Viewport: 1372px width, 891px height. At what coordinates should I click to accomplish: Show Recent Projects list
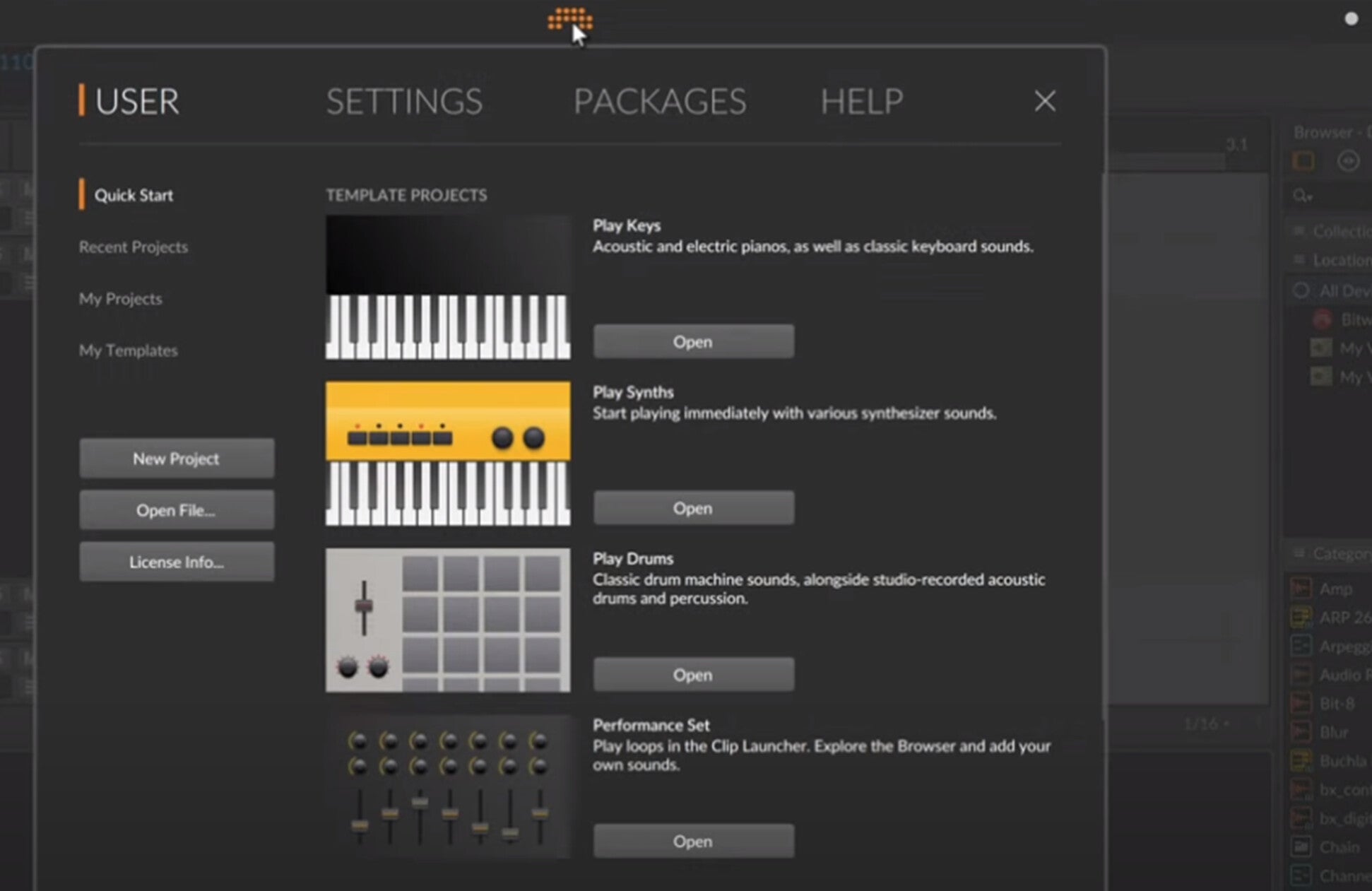pos(134,247)
